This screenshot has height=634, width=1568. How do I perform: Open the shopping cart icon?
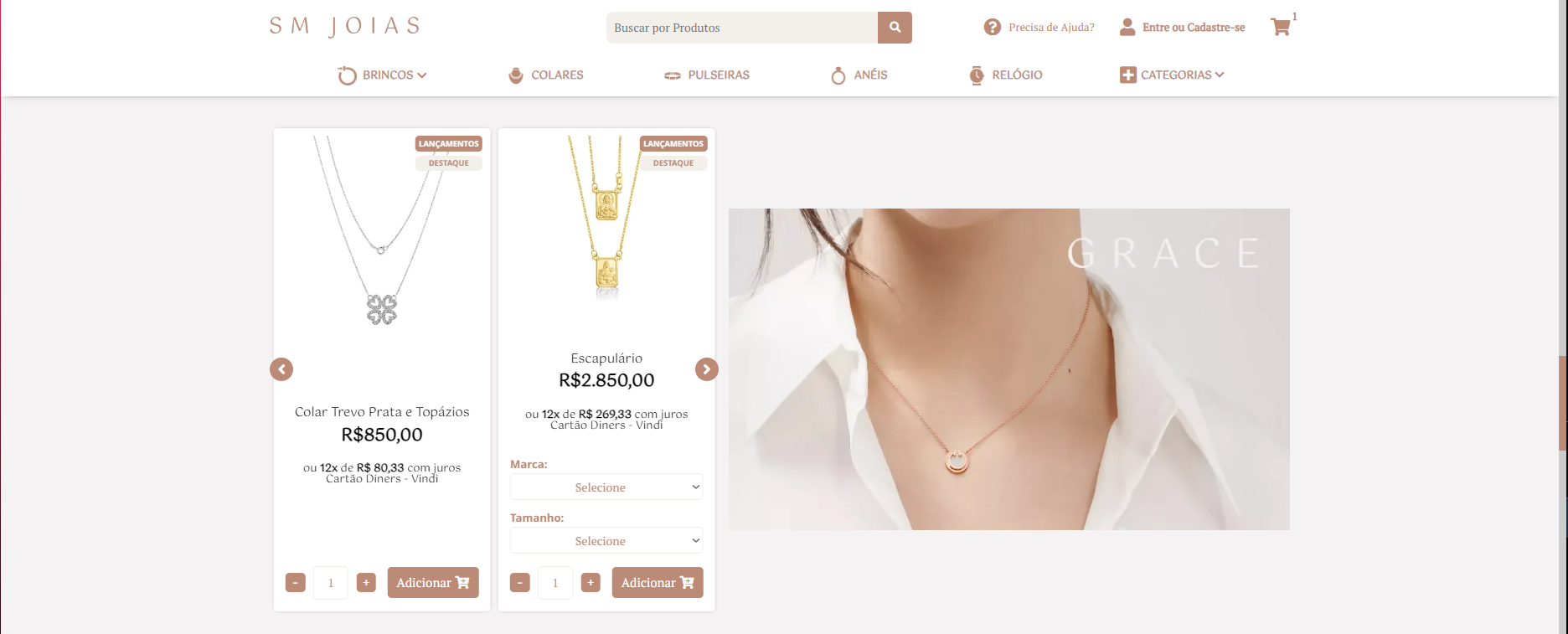tap(1280, 28)
